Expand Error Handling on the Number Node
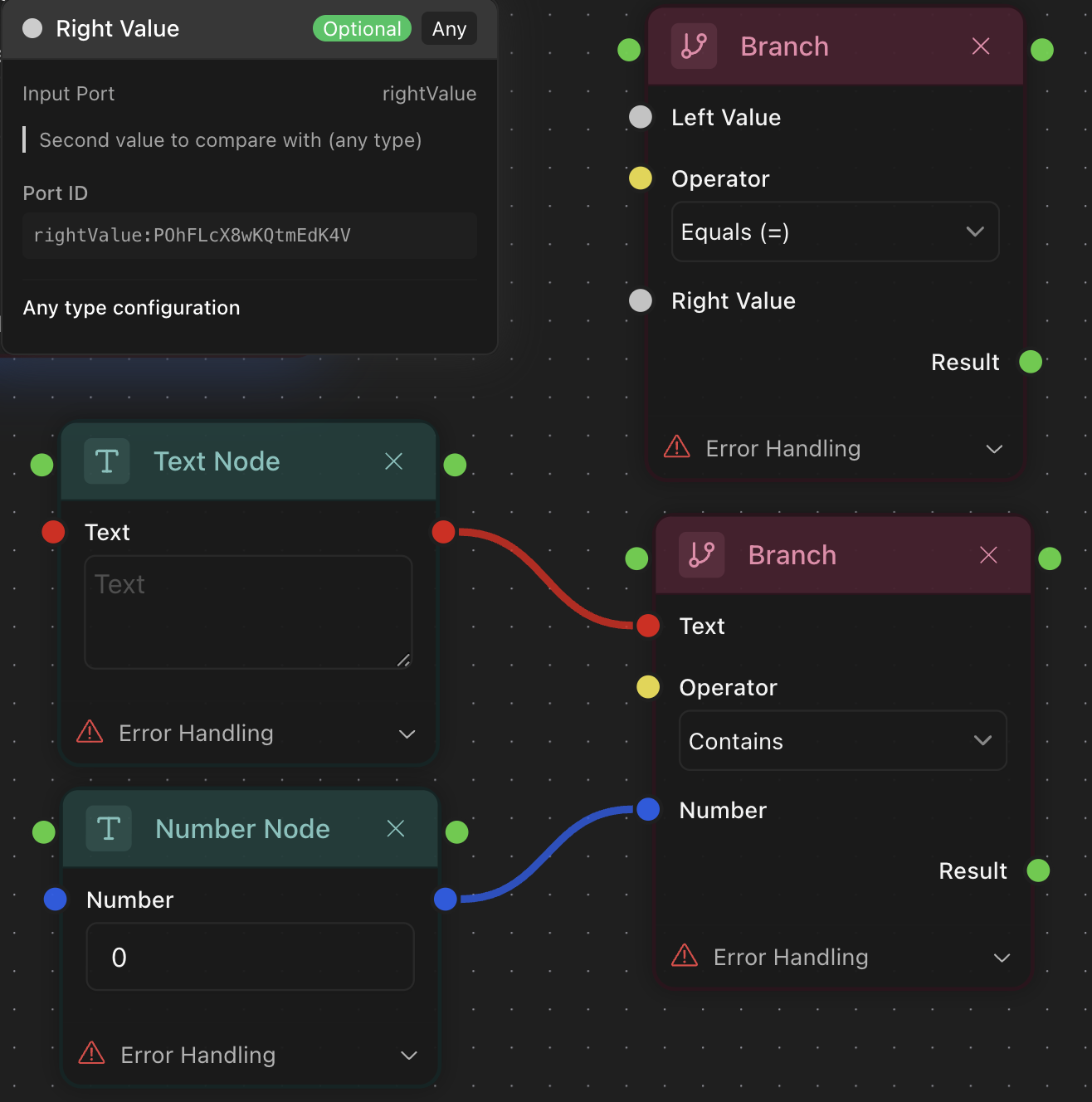The height and width of the screenshot is (1102, 1092). (408, 1056)
